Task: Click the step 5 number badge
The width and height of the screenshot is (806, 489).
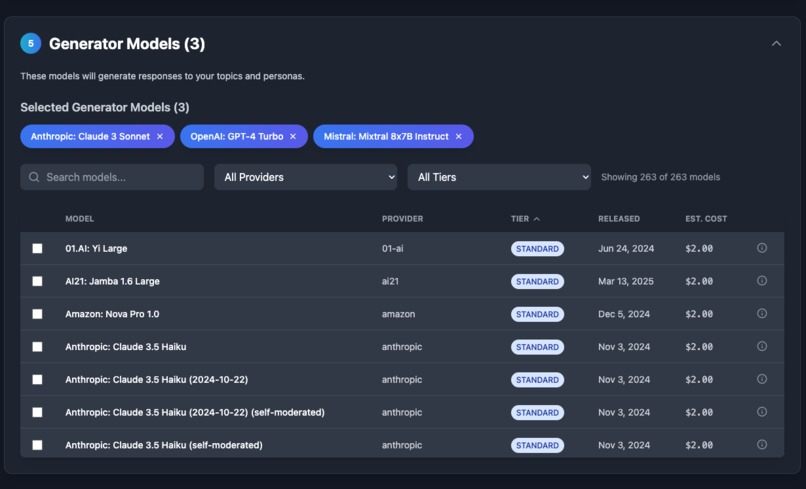Action: pos(31,44)
